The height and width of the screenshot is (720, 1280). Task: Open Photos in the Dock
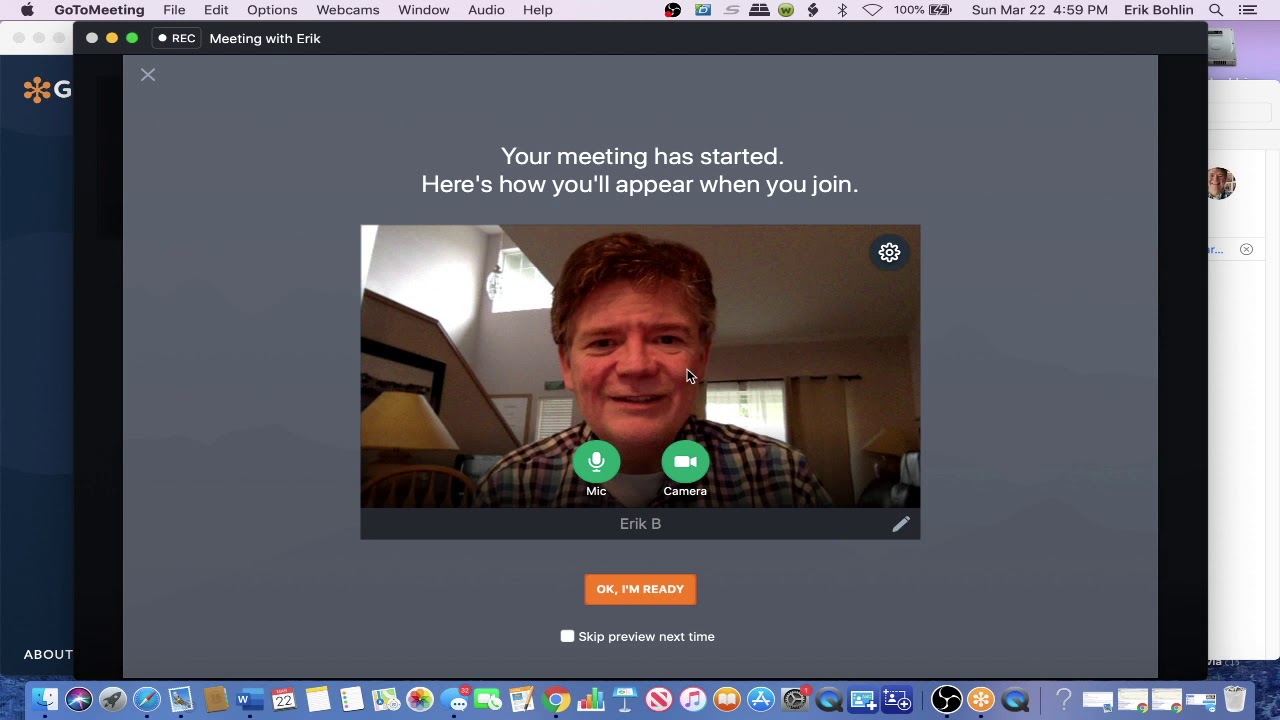[419, 700]
